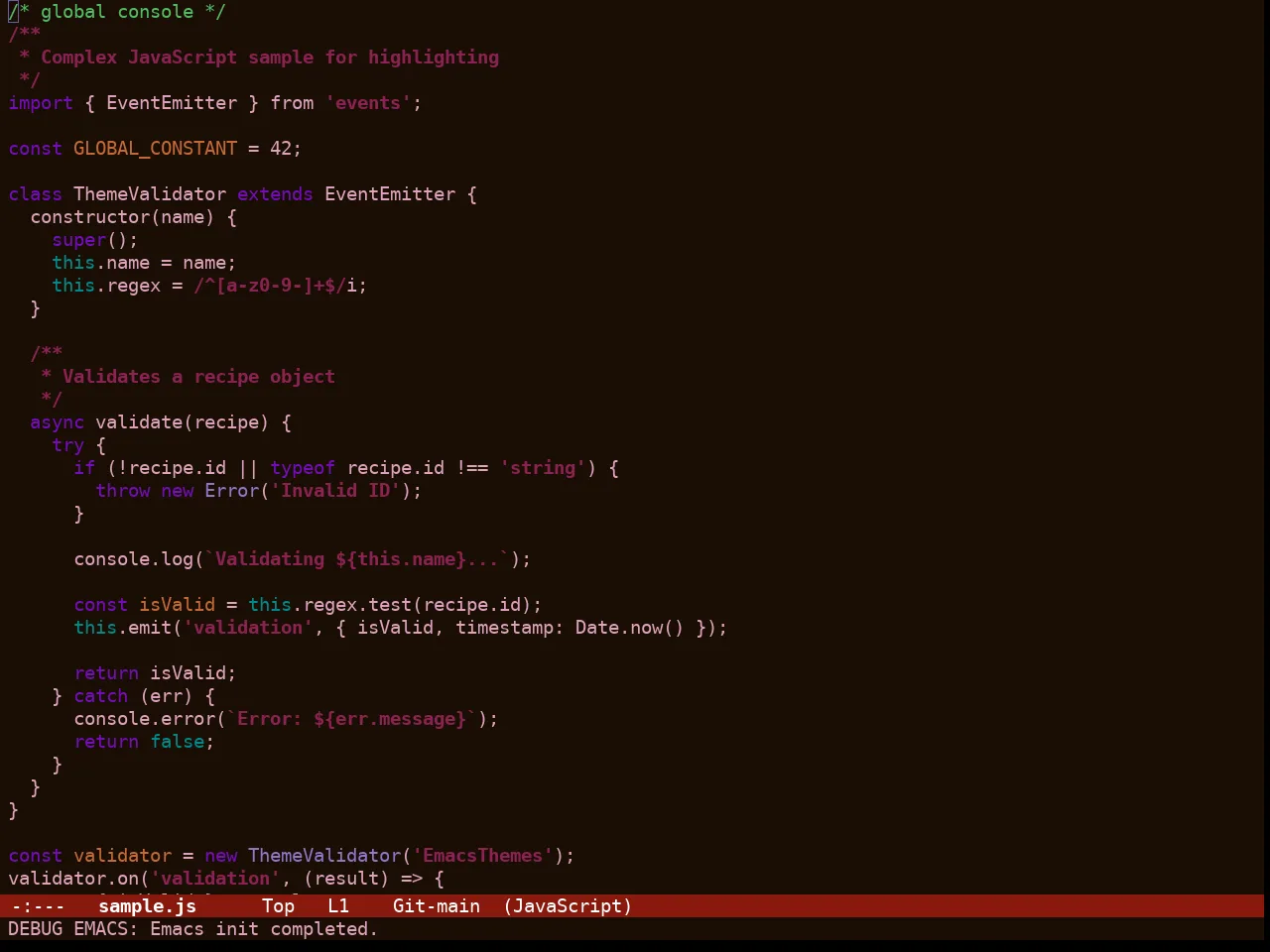This screenshot has width=1270, height=952.
Task: Click the 'EmacsThemes' string
Action: click(x=483, y=856)
